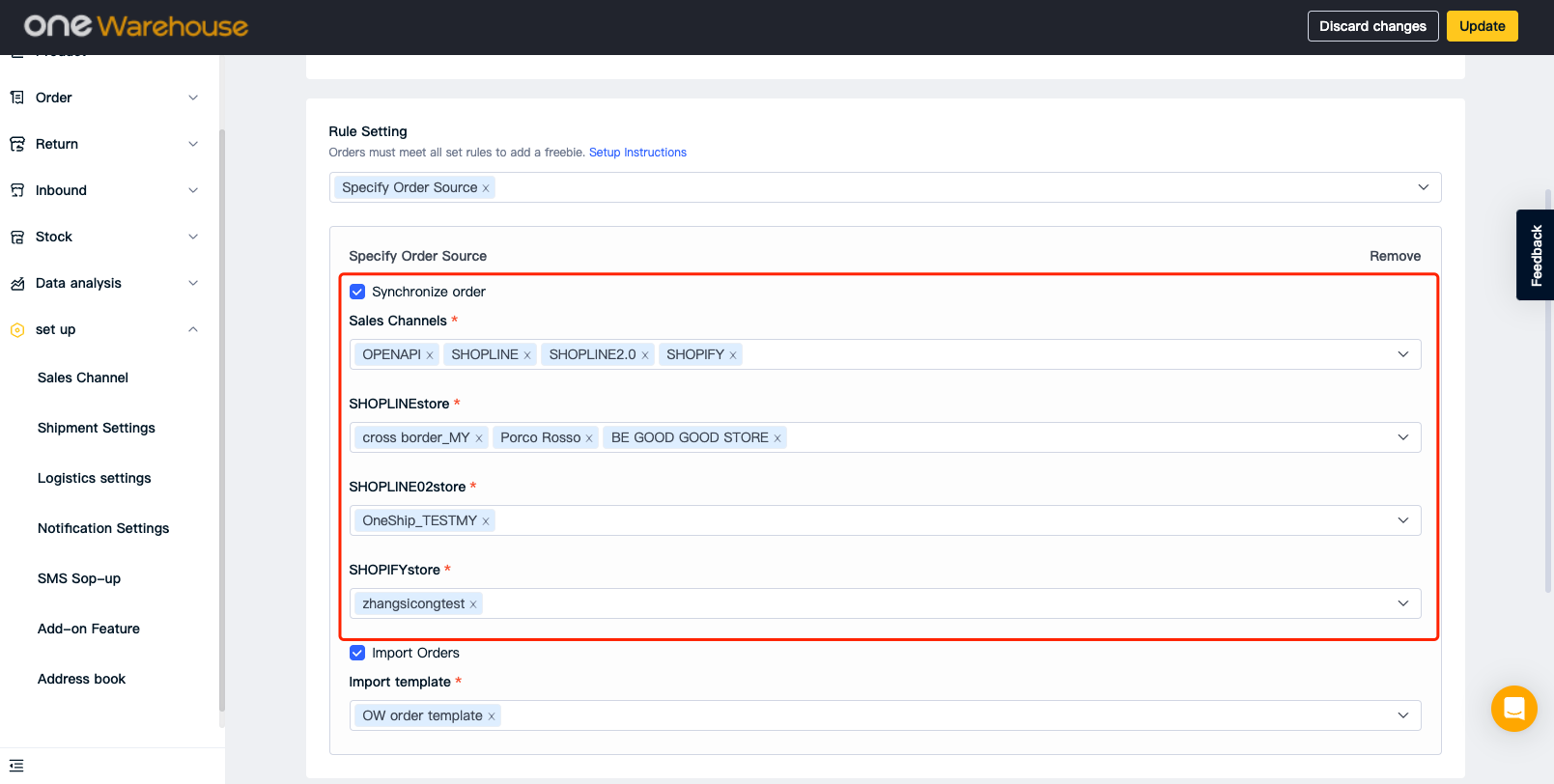The width and height of the screenshot is (1554, 784).
Task: Click the Order menu label
Action: coord(54,98)
